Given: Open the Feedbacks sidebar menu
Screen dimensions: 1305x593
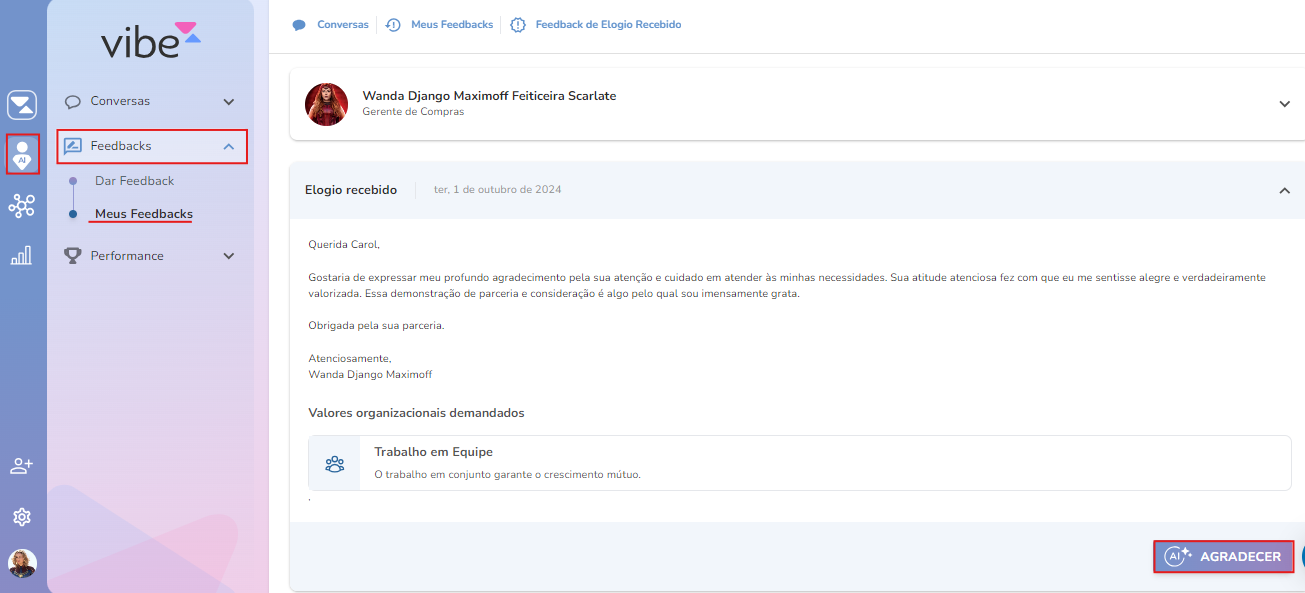Looking at the screenshot, I should point(151,146).
